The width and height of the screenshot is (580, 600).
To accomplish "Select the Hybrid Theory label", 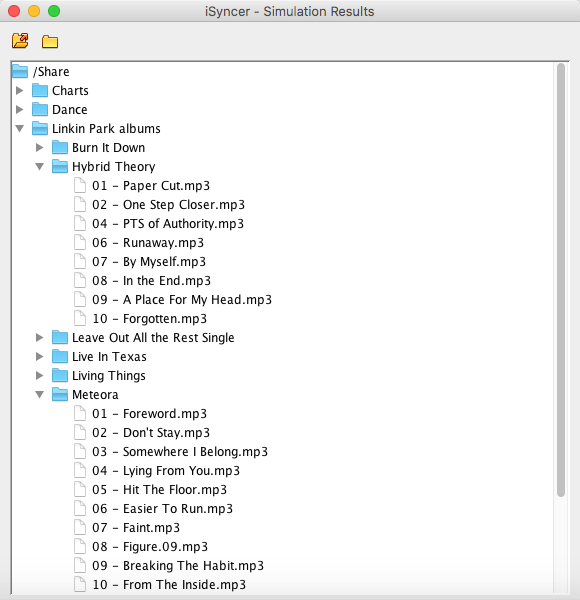I will 114,167.
